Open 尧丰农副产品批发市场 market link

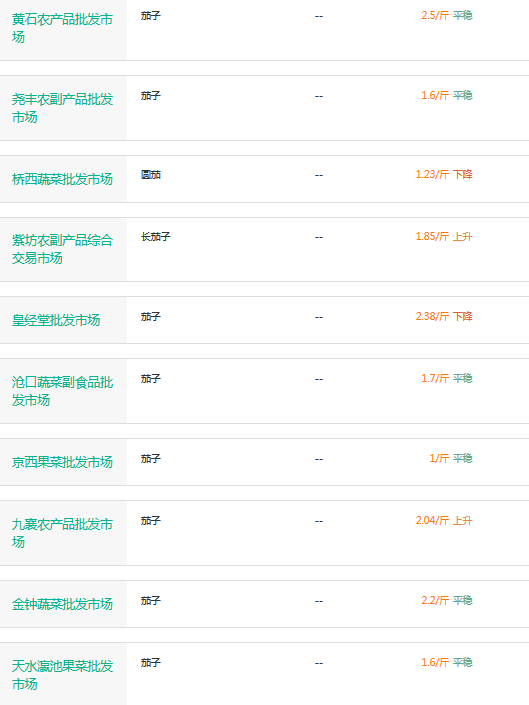tap(62, 108)
